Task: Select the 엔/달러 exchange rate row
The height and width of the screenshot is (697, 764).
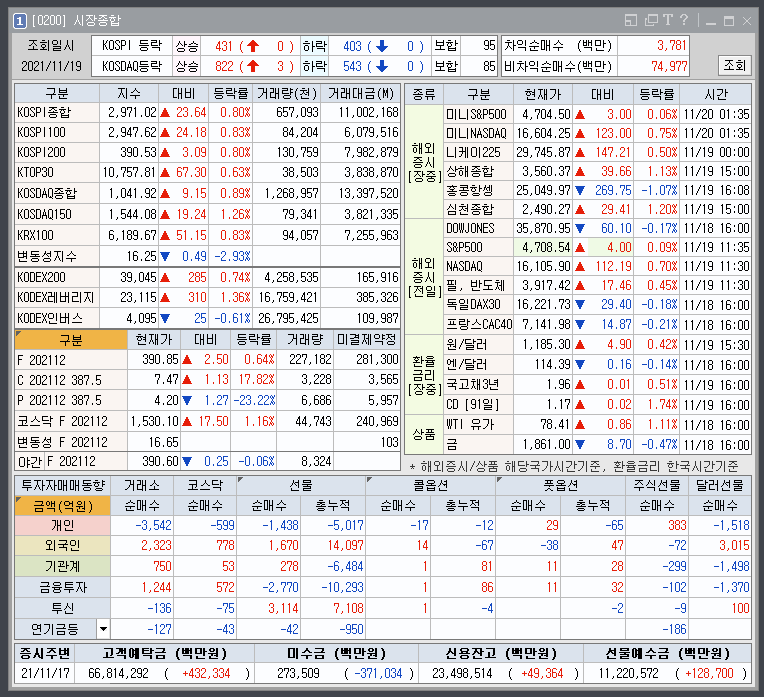Action: pyautogui.click(x=597, y=365)
